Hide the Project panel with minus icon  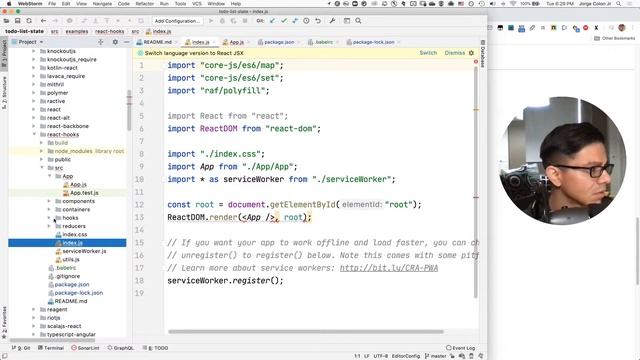click(127, 42)
